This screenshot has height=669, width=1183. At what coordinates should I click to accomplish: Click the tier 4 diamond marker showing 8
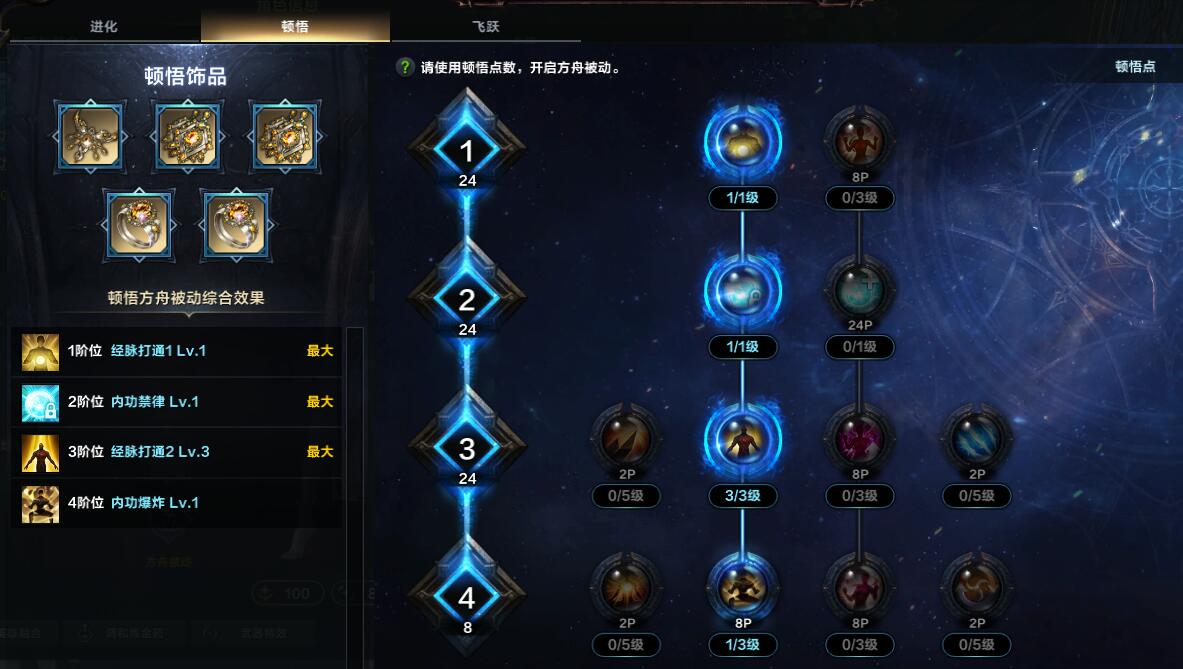pos(467,597)
